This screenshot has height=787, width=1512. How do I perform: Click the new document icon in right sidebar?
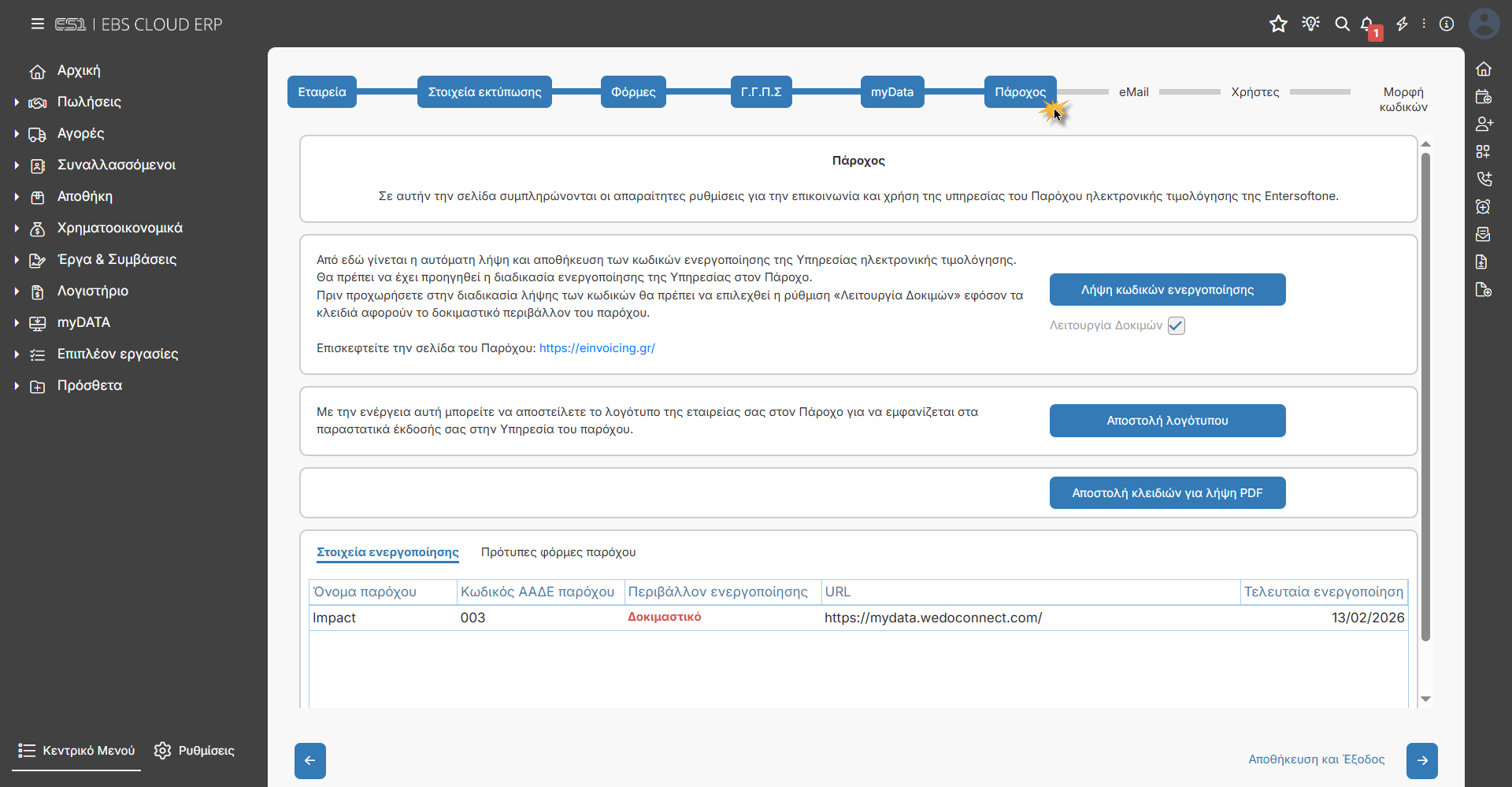tap(1484, 289)
